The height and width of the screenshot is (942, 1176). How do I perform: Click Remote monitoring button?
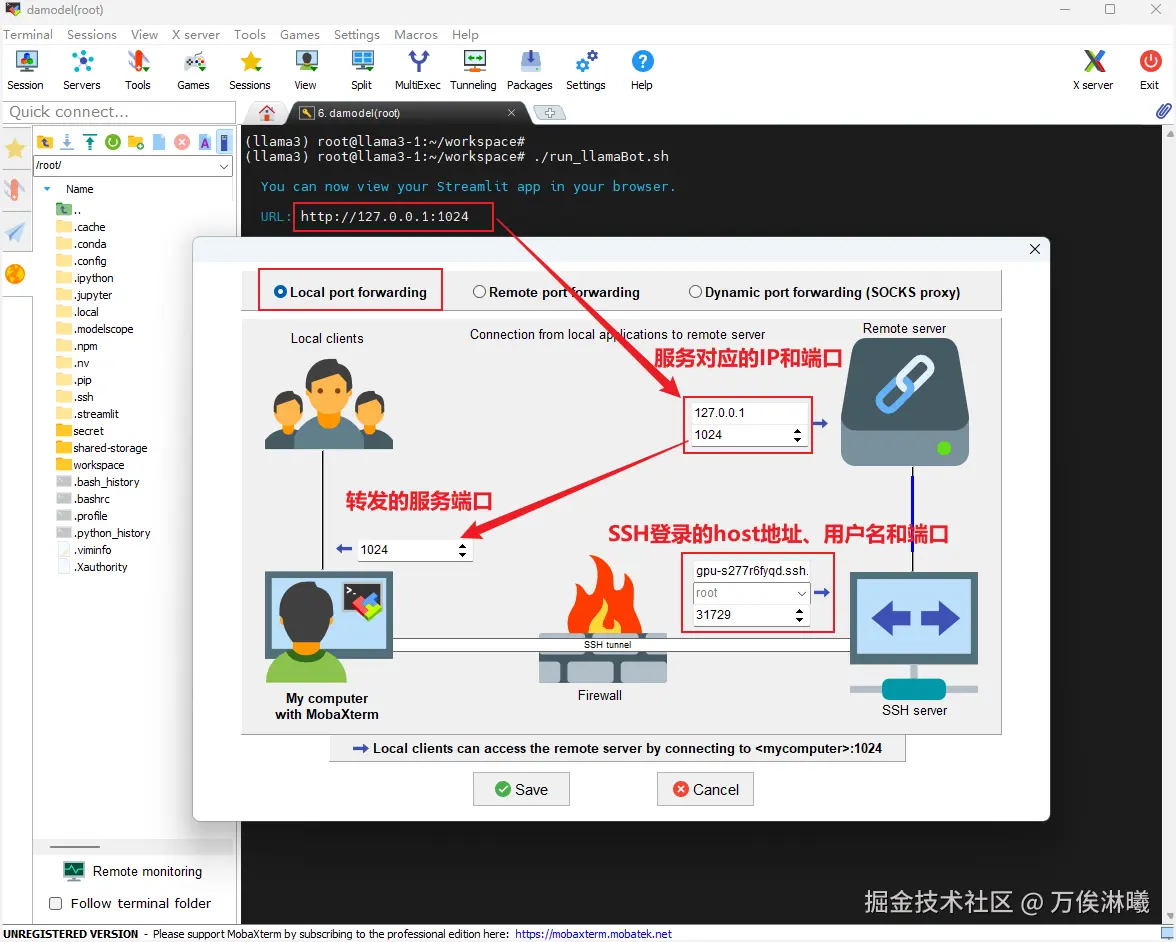tap(133, 871)
